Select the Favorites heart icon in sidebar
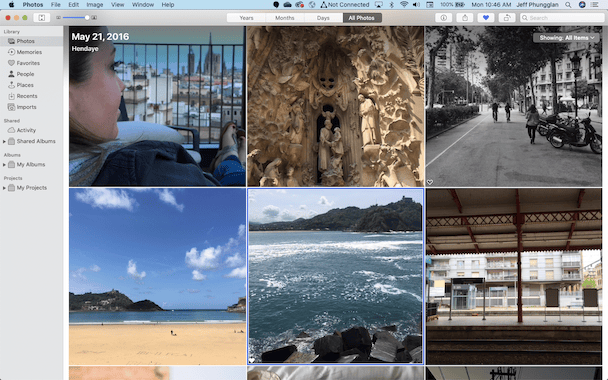This screenshot has height=380, width=608. pyautogui.click(x=11, y=63)
